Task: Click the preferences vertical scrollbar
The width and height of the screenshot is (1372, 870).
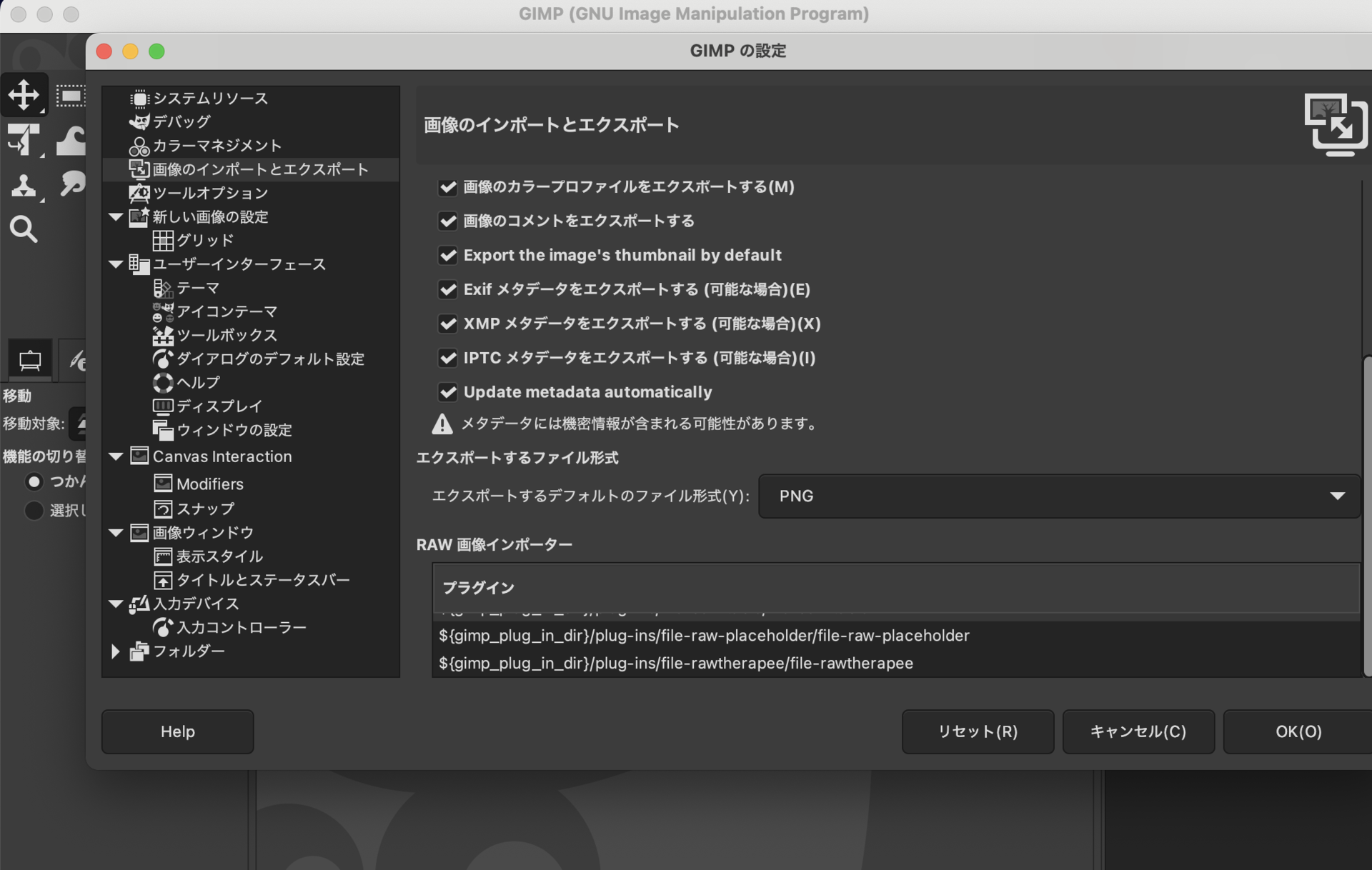Action: pyautogui.click(x=1366, y=514)
